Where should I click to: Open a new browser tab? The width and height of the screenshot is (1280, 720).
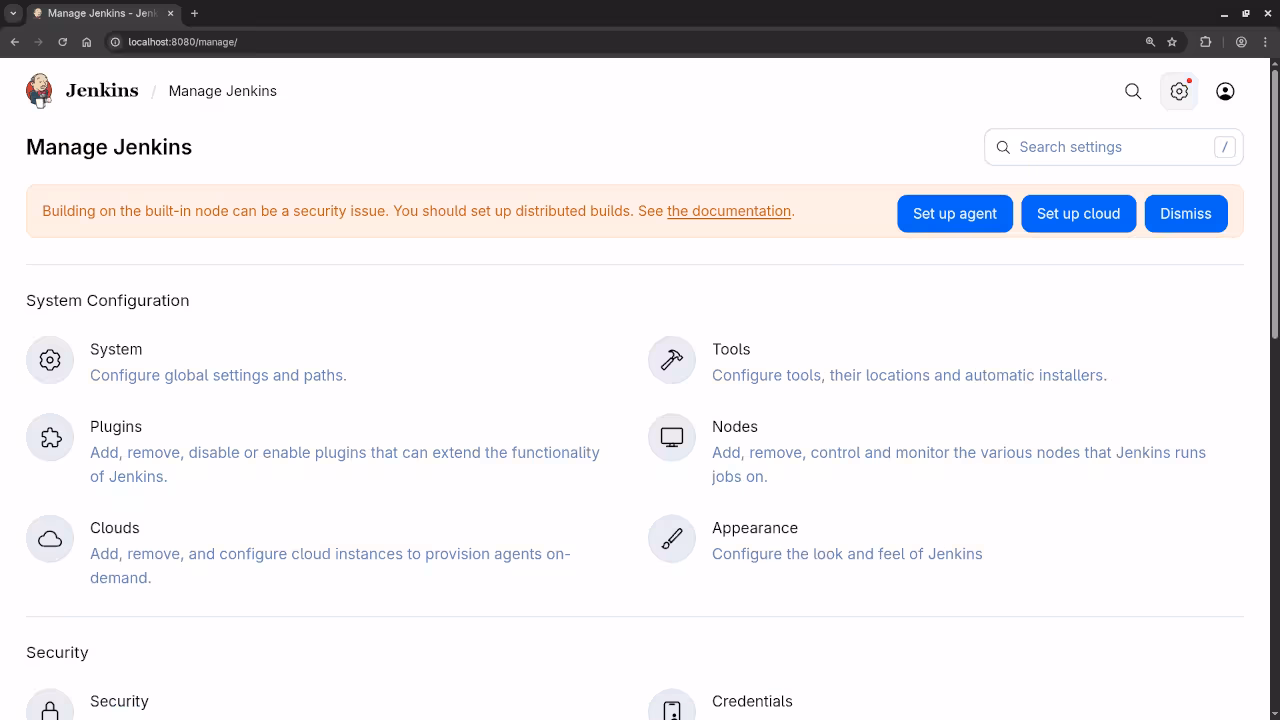click(194, 14)
